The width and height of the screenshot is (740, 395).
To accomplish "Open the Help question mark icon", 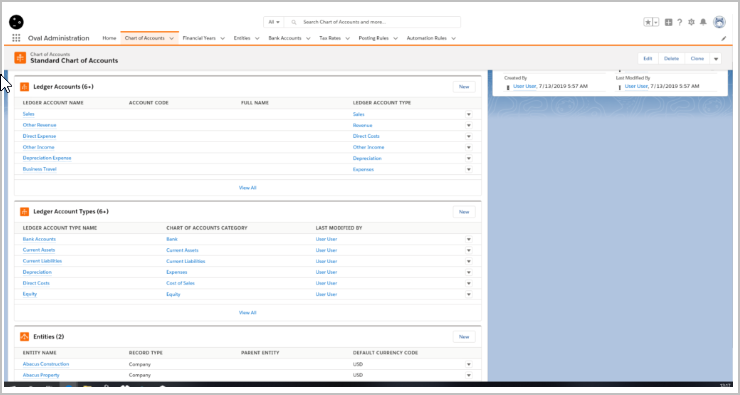I will point(680,22).
